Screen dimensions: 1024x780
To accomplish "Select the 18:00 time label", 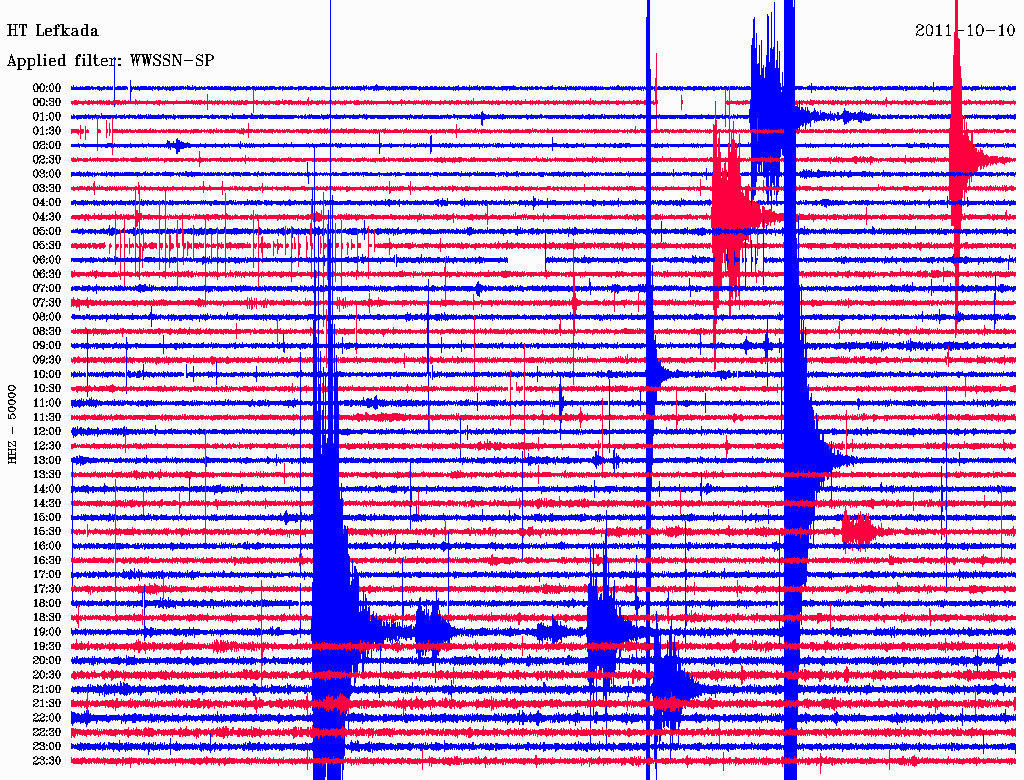I will (47, 604).
